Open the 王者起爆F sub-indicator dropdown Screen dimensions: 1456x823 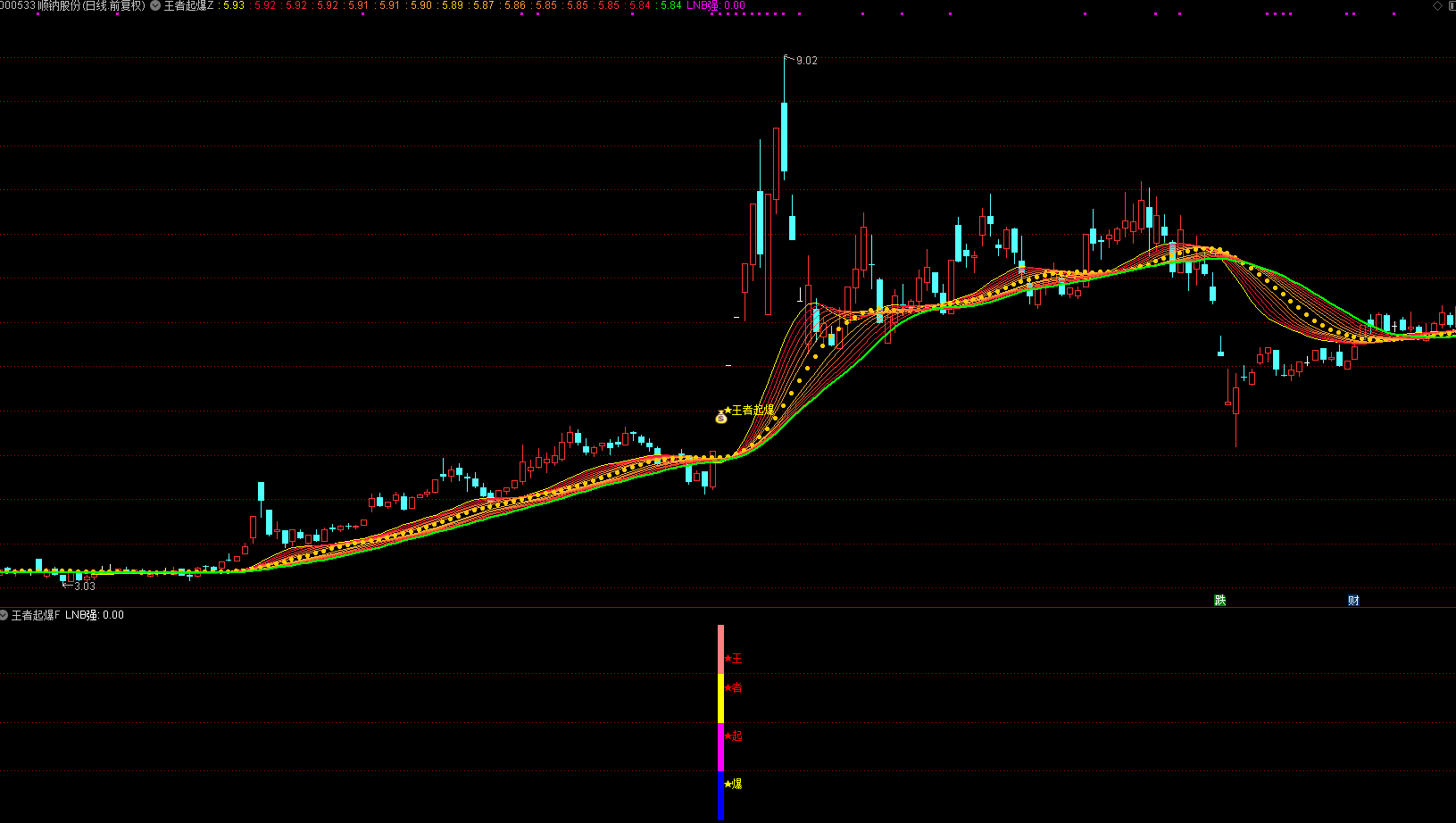[x=4, y=615]
